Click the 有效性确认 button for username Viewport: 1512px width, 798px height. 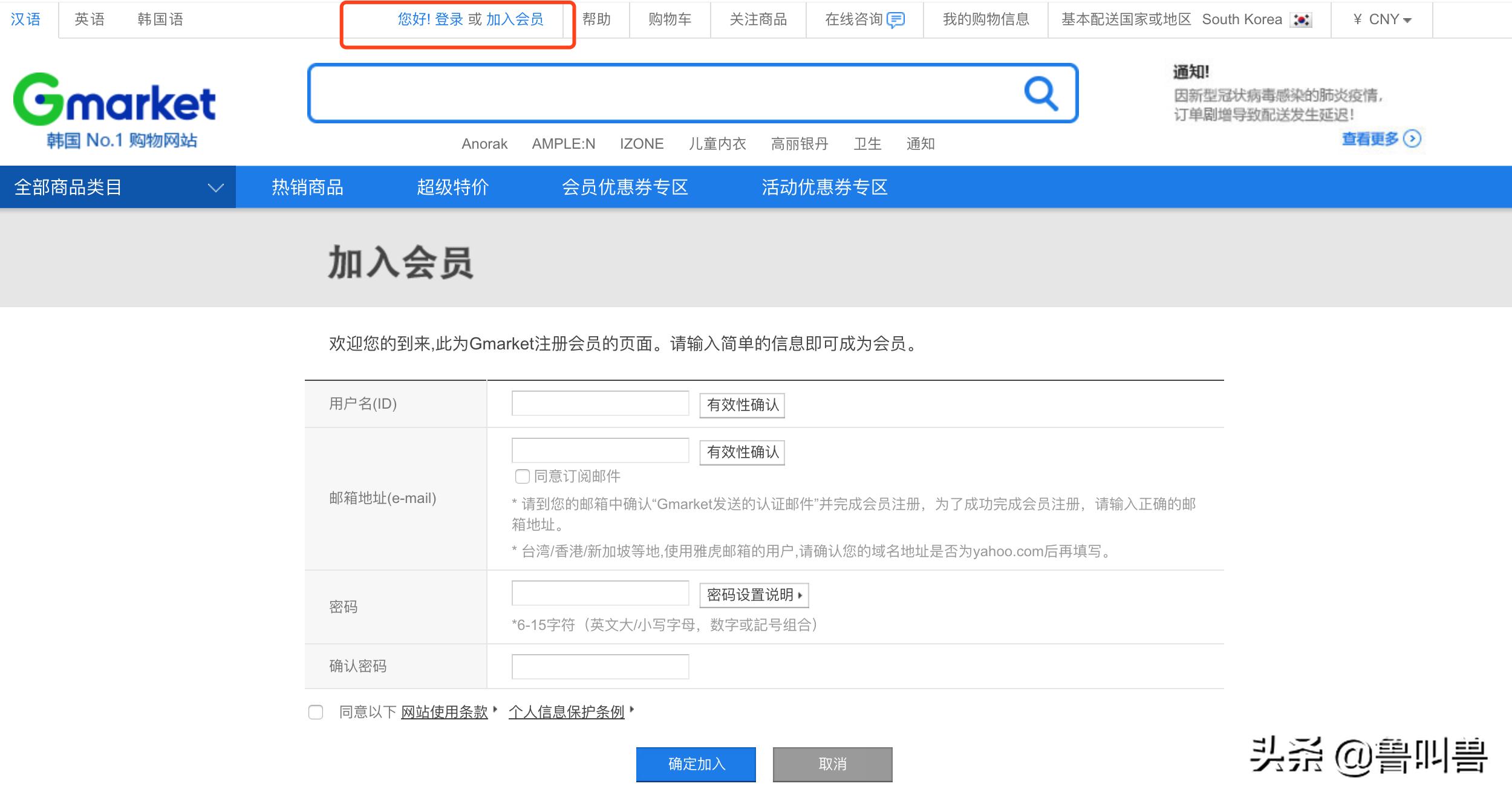tap(741, 405)
